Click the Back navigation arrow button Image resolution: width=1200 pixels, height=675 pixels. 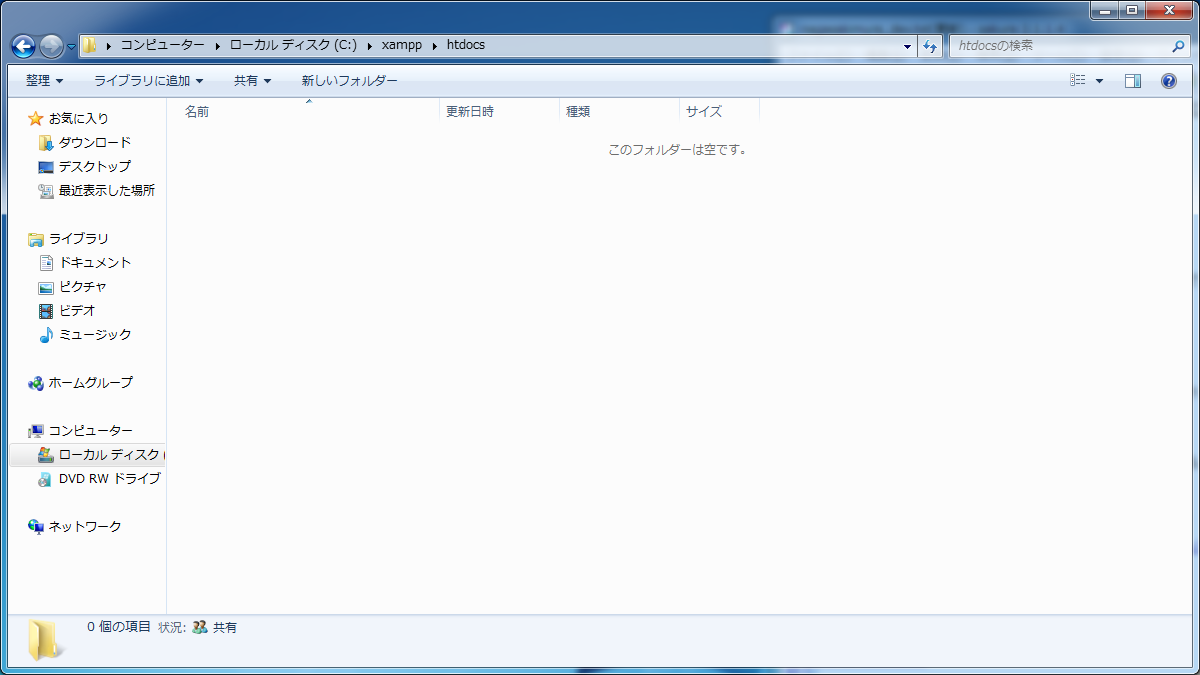[23, 46]
